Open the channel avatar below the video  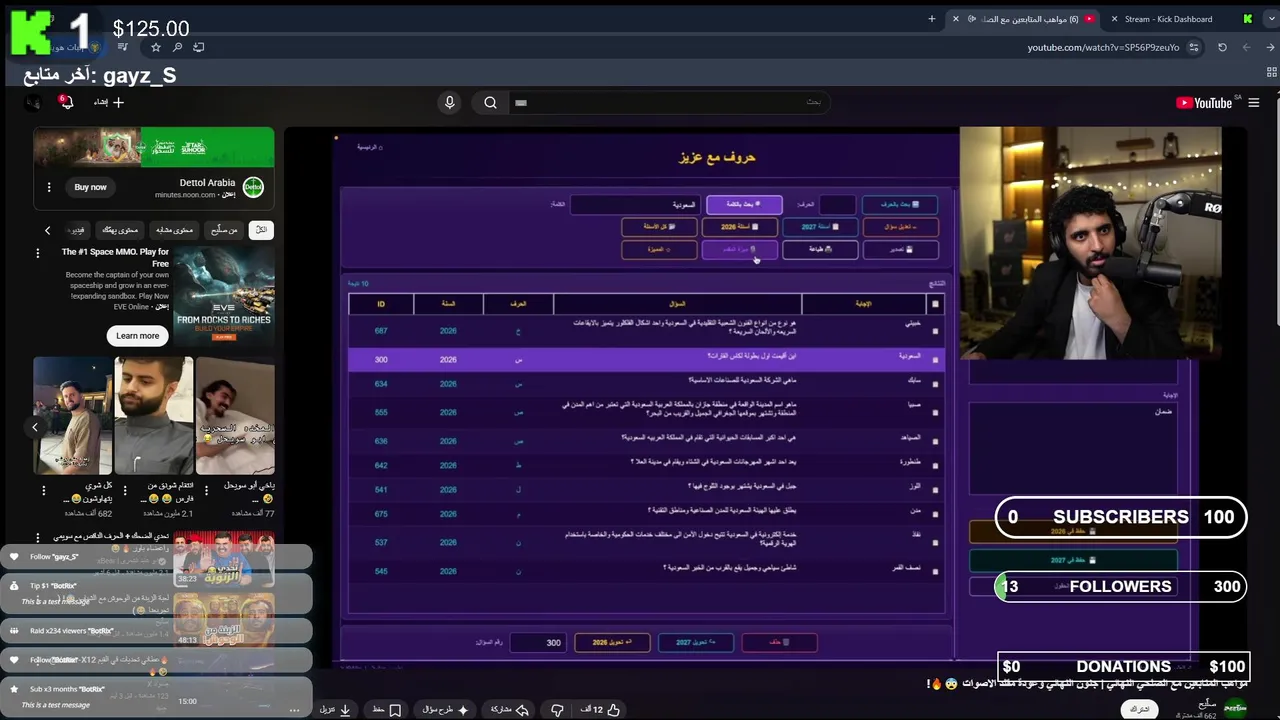pyautogui.click(x=1236, y=708)
